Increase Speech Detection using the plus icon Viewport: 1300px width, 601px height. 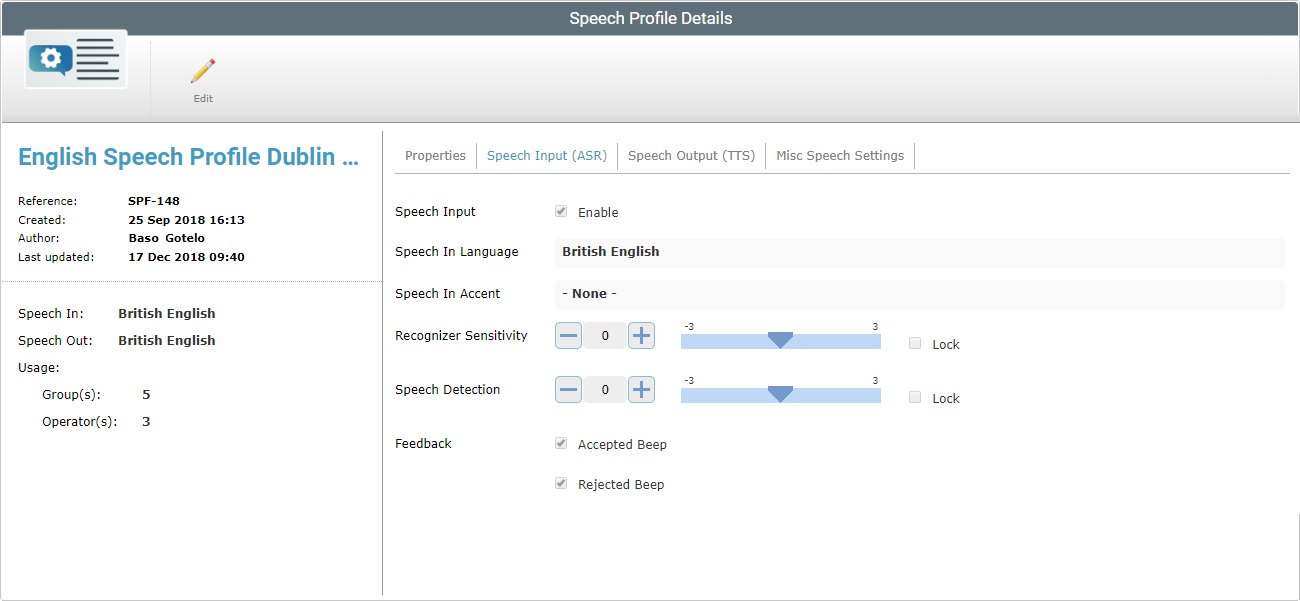pos(641,389)
